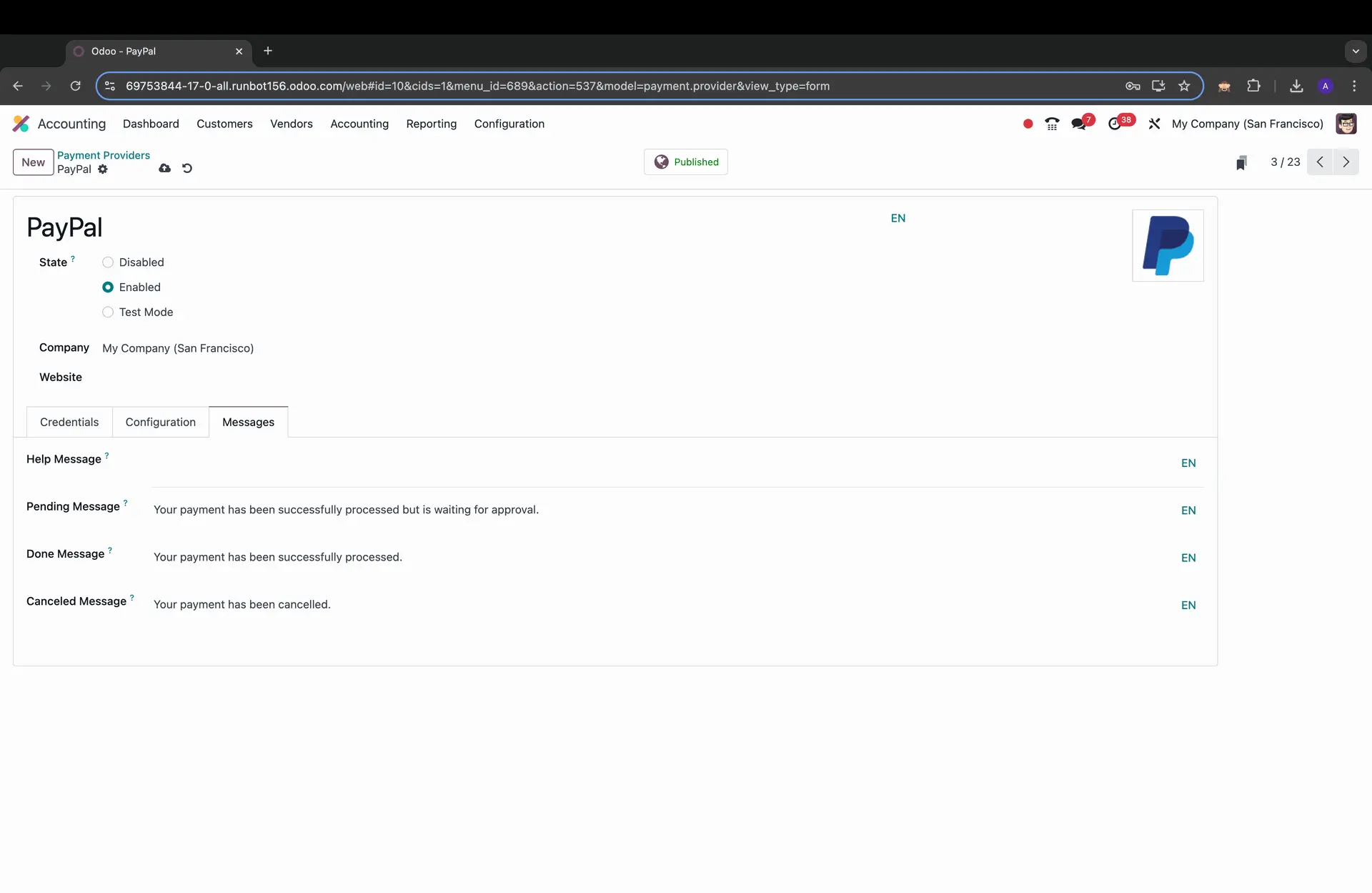
Task: Go to next record arrow
Action: [x=1346, y=162]
